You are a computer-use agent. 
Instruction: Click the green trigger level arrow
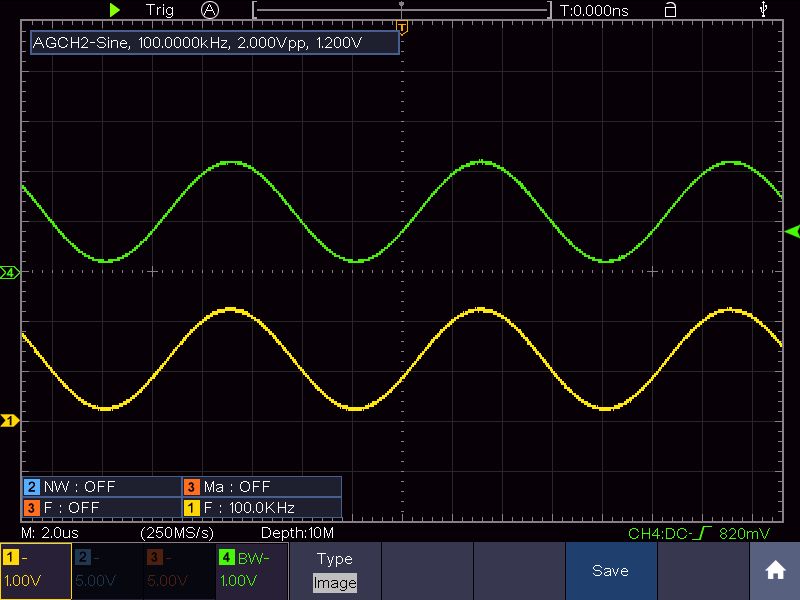pos(791,232)
